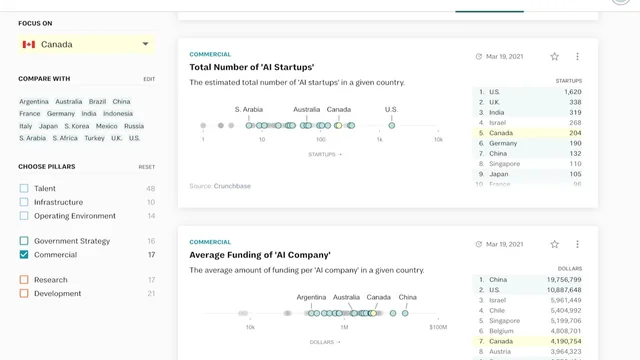Select U.K. in the compare list

click(116, 138)
